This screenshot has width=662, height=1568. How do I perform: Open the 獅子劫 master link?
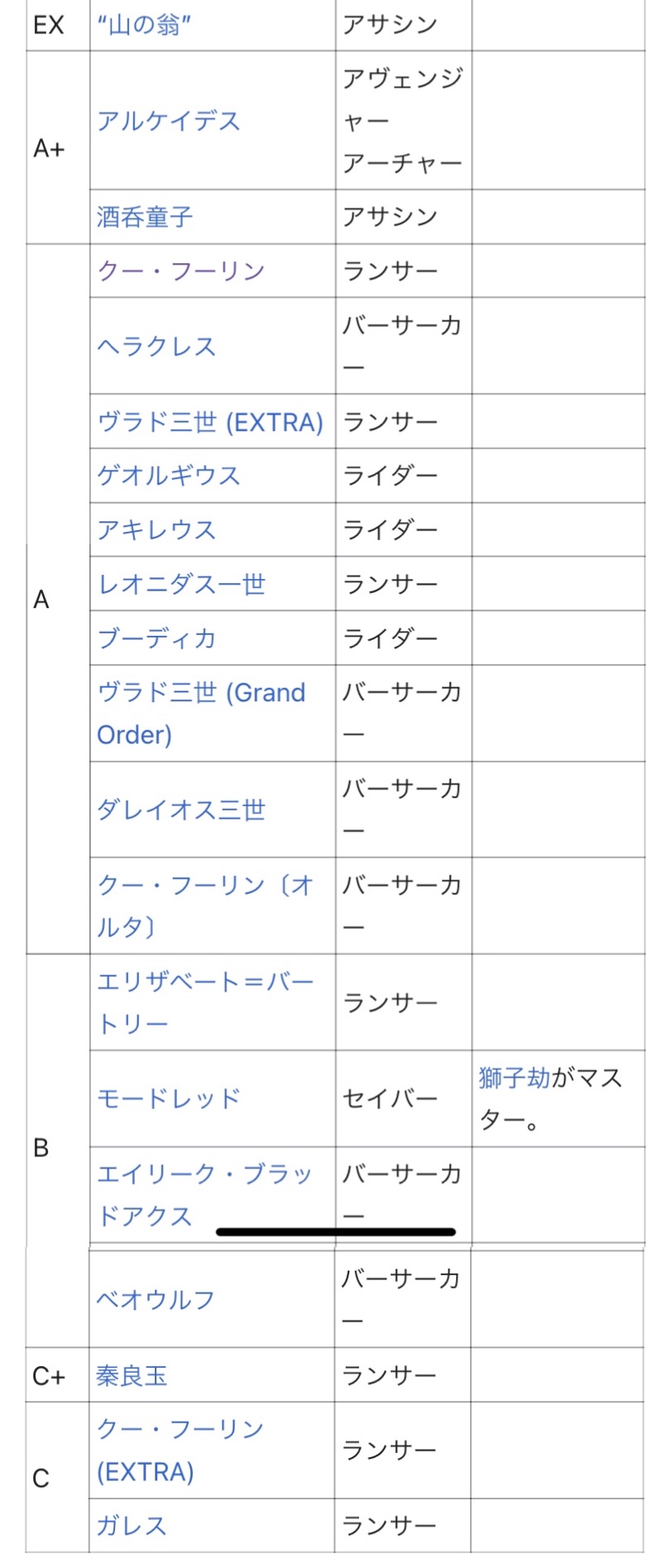(x=514, y=1078)
